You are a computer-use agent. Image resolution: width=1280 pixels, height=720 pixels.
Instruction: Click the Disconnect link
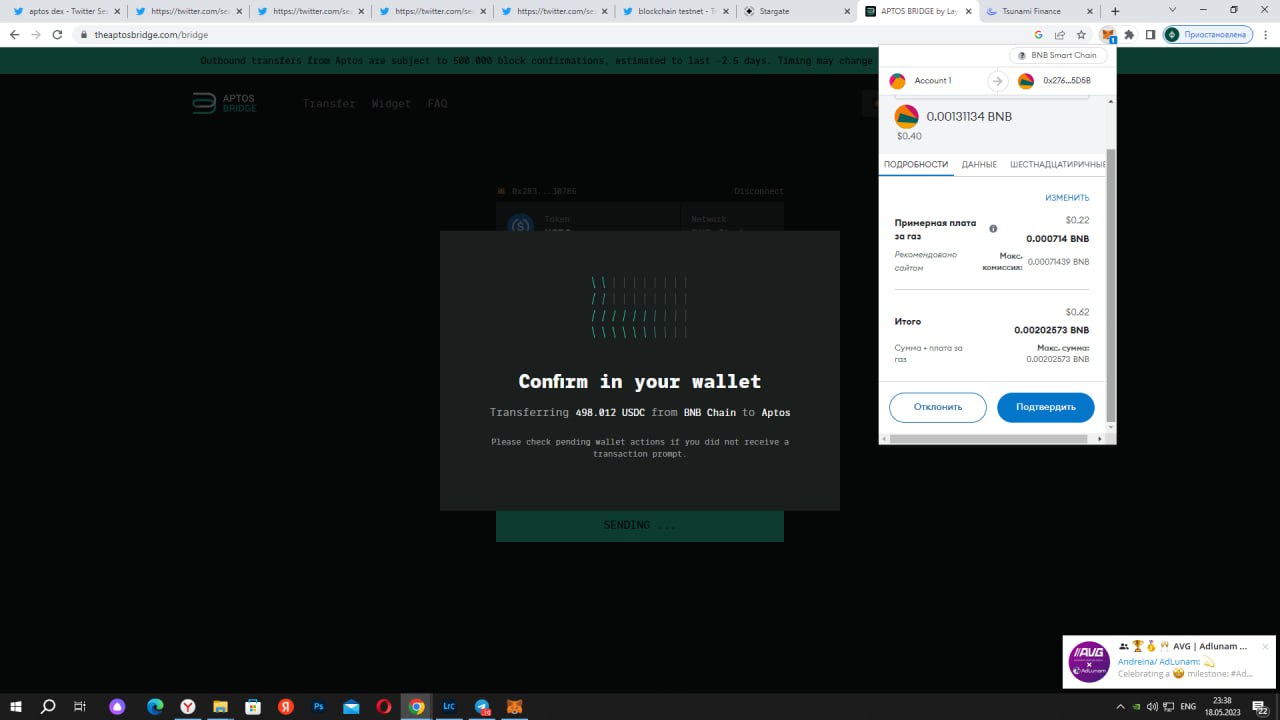pyautogui.click(x=759, y=191)
